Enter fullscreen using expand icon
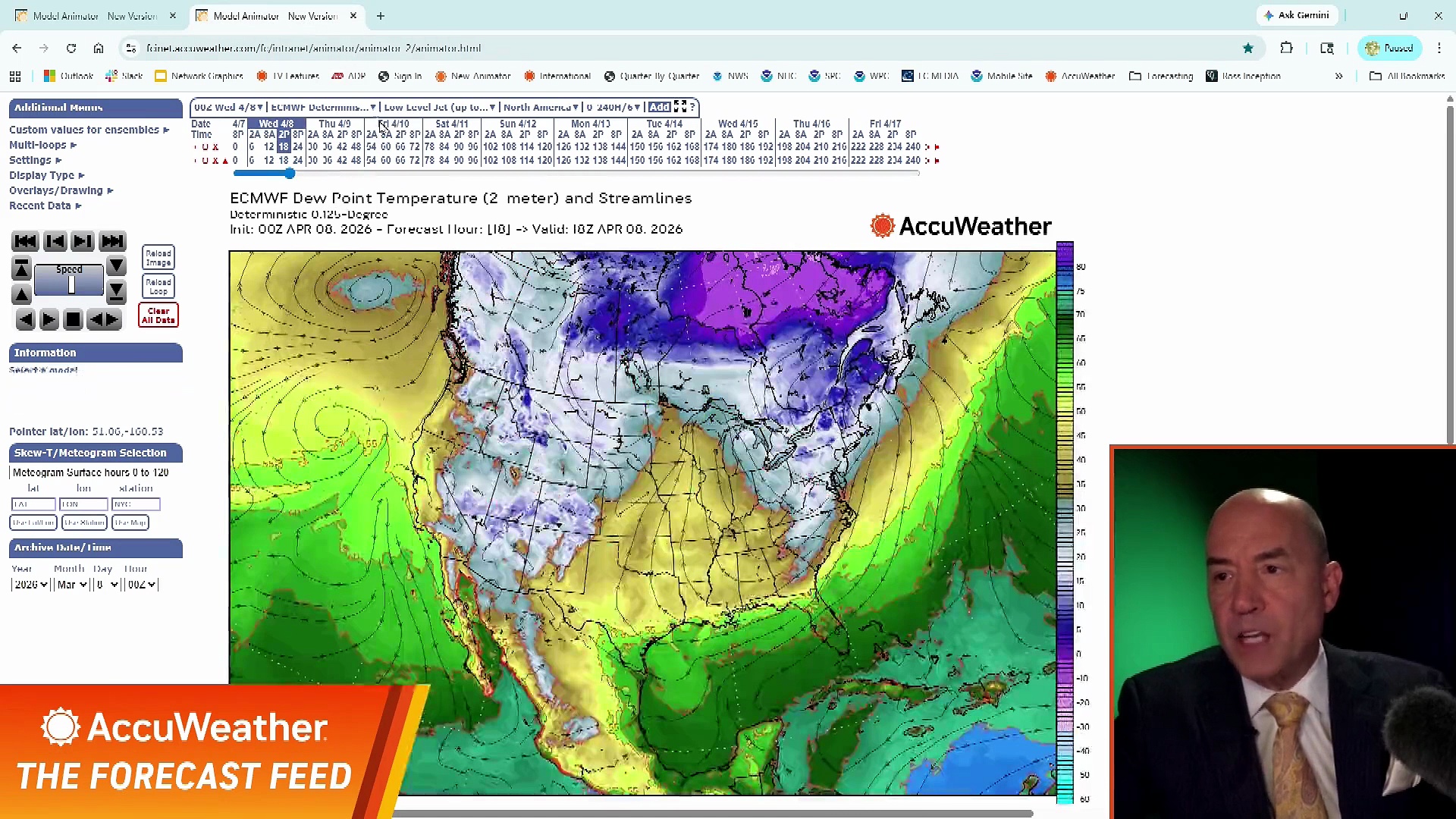 tap(680, 107)
